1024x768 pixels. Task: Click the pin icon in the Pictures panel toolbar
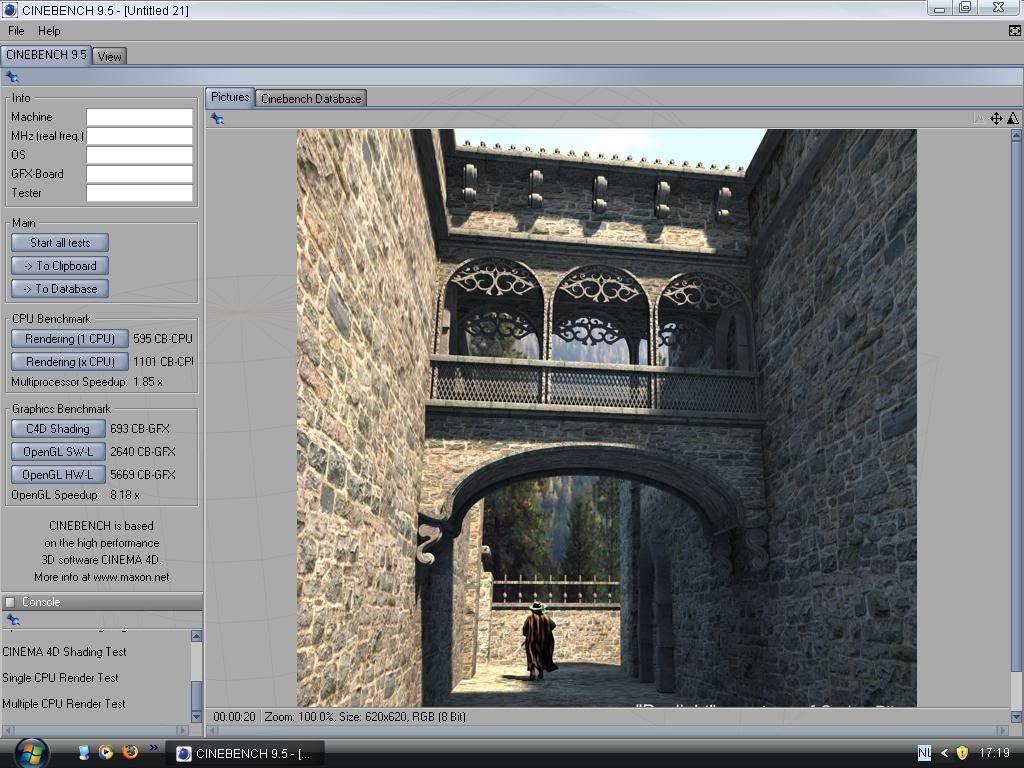point(217,119)
